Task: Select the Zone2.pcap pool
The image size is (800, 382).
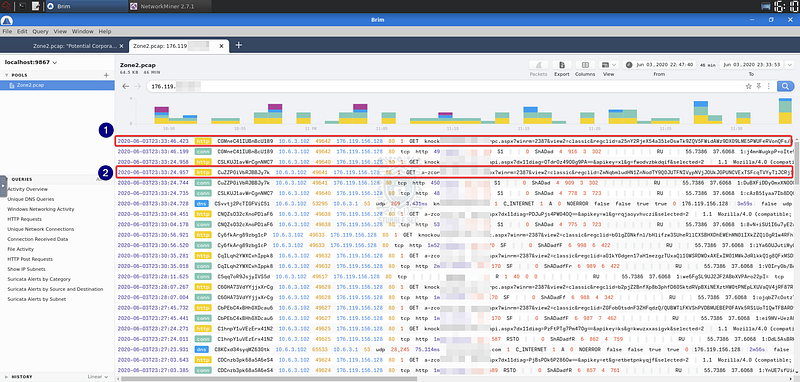Action: click(57, 85)
